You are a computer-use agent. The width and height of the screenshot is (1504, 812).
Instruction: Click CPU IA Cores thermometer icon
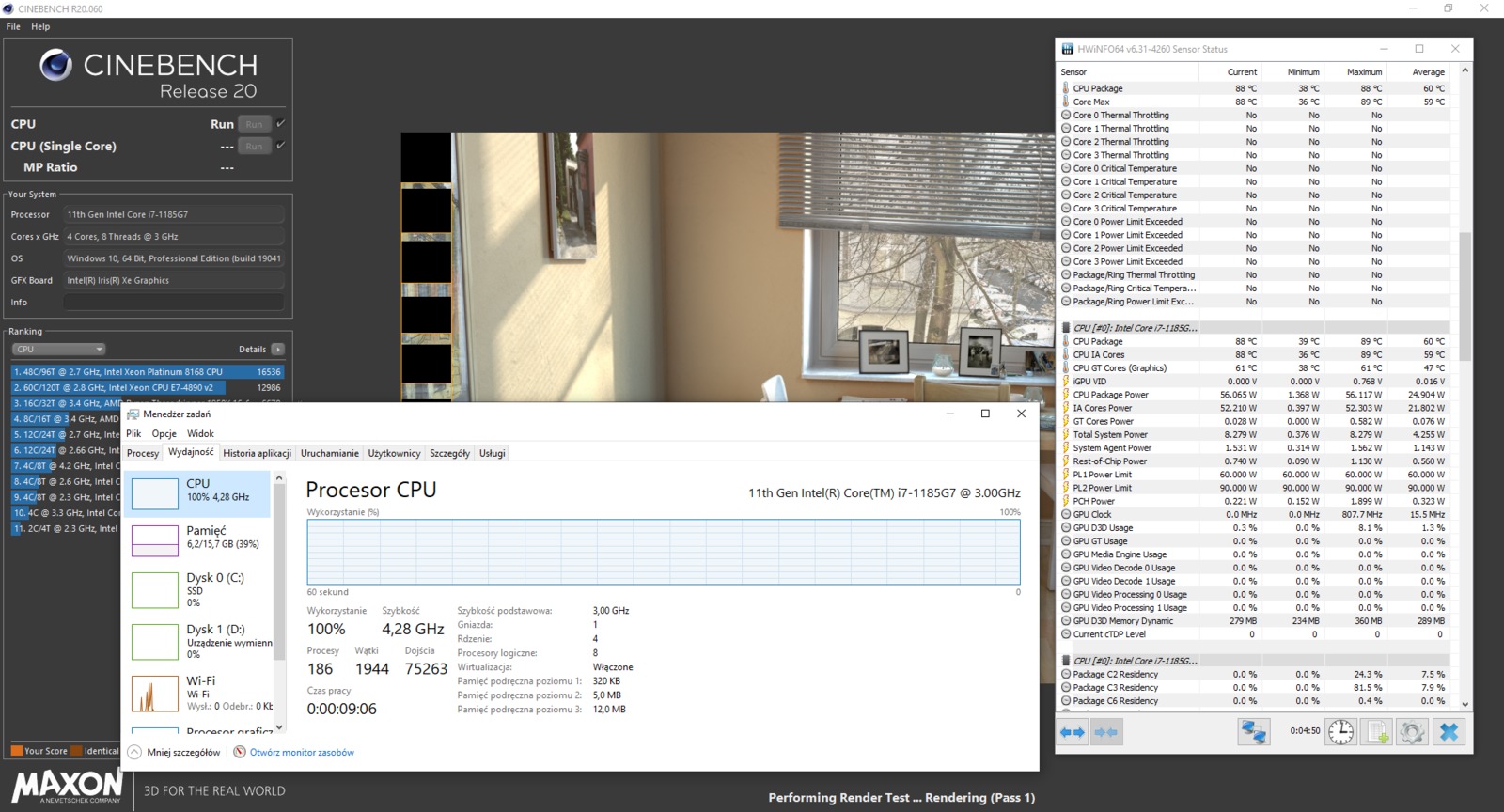tap(1066, 354)
